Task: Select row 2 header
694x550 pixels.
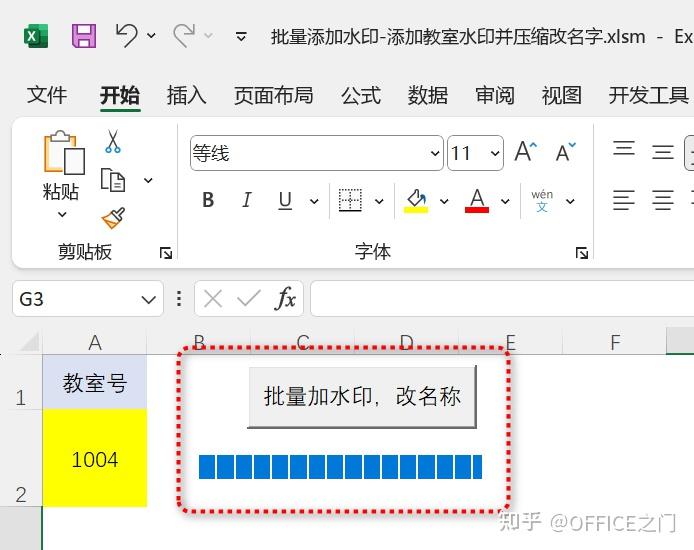Action: [20, 458]
